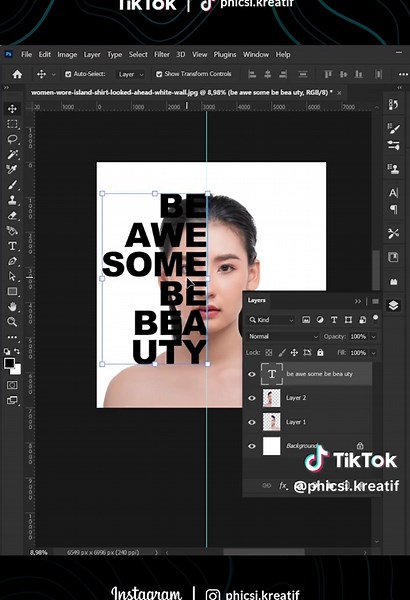
Task: Select the Eyedropper tool
Action: 12,170
